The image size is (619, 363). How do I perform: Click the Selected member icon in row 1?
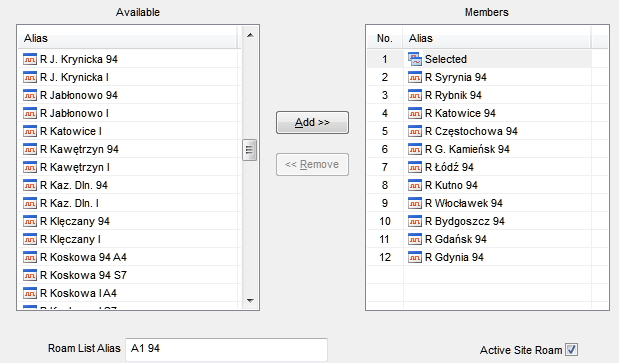coord(415,59)
